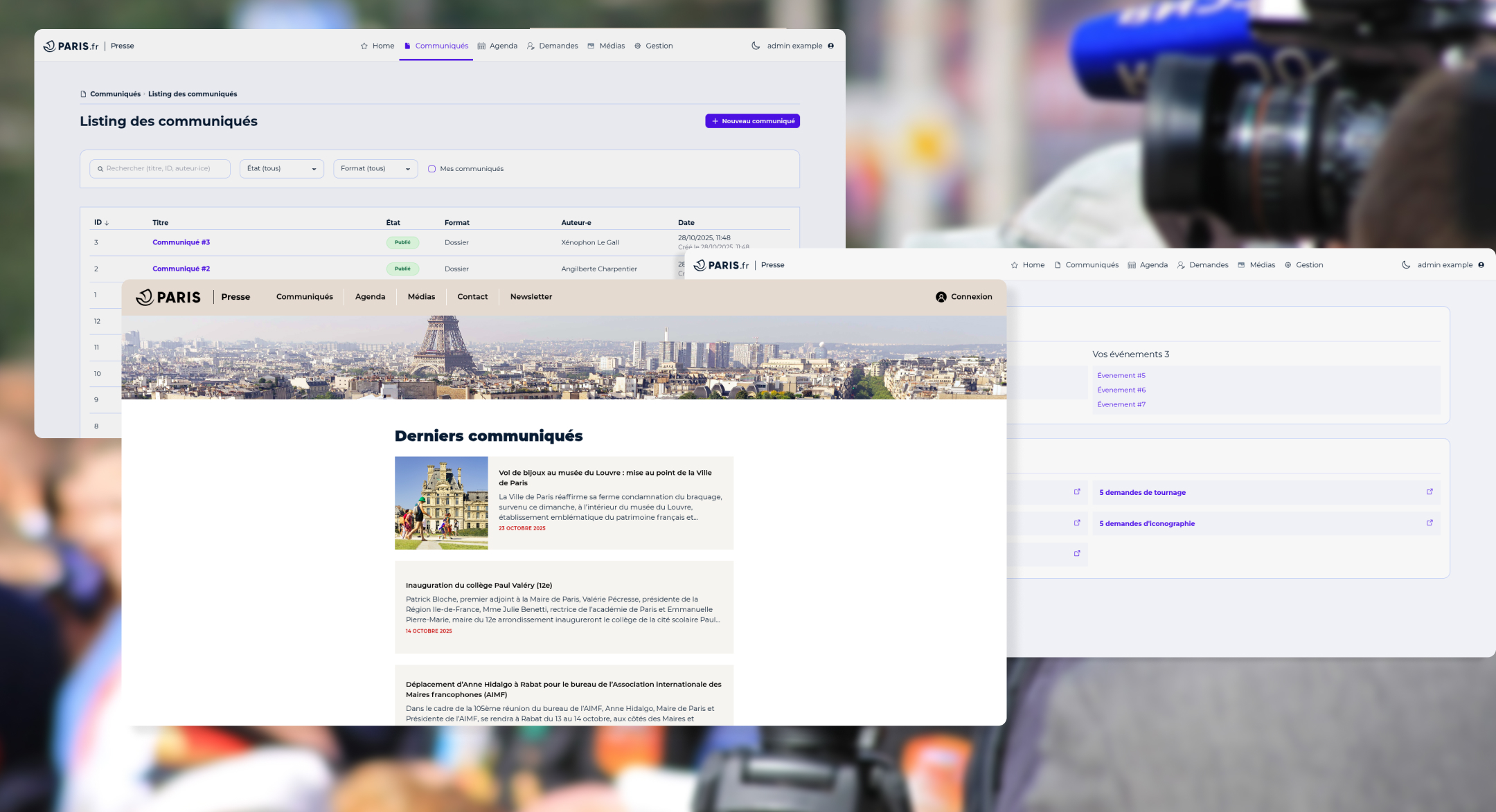This screenshot has width=1496, height=812.
Task: Click the breadcrumb document icon next to Communiqués
Action: tap(83, 94)
